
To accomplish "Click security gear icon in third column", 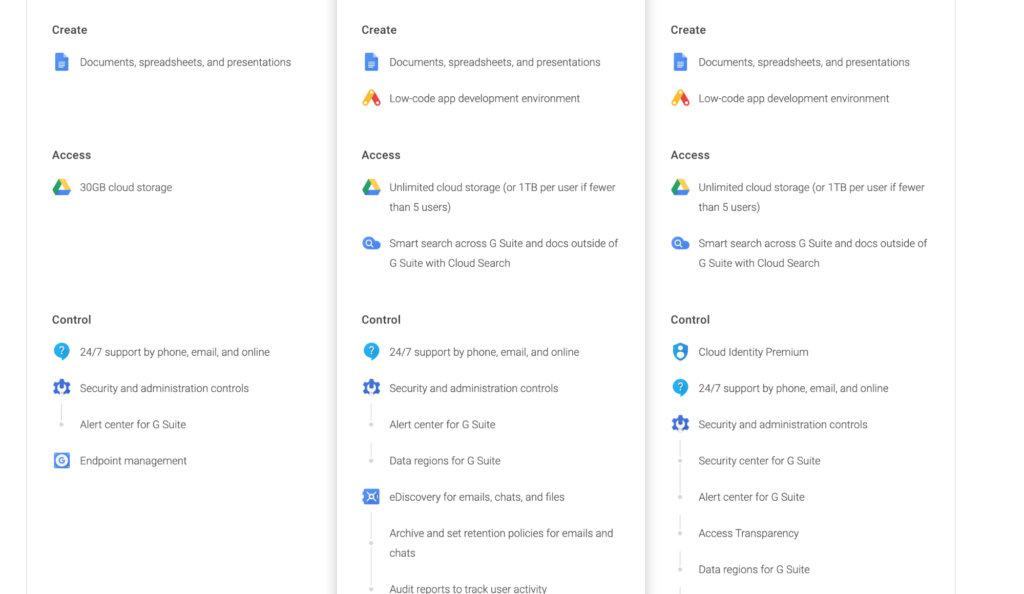I will pos(680,424).
